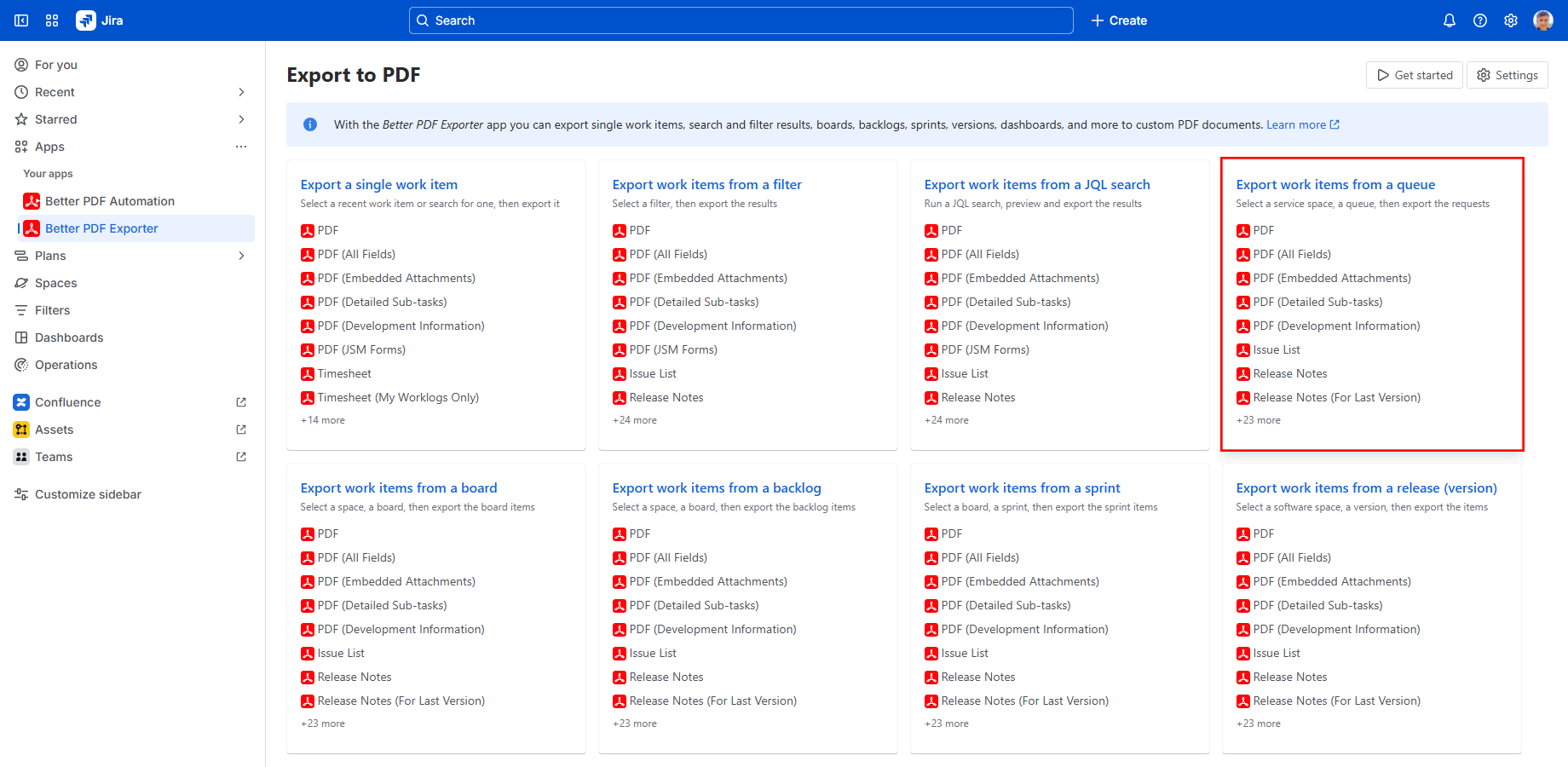Click the Get started button
This screenshot has height=767, width=1568.
click(x=1414, y=75)
